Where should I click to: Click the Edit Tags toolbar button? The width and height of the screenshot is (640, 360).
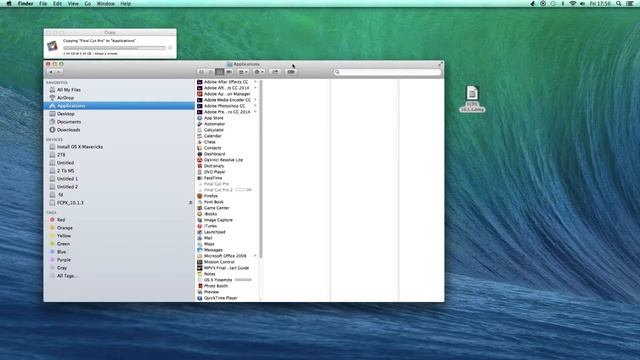291,72
